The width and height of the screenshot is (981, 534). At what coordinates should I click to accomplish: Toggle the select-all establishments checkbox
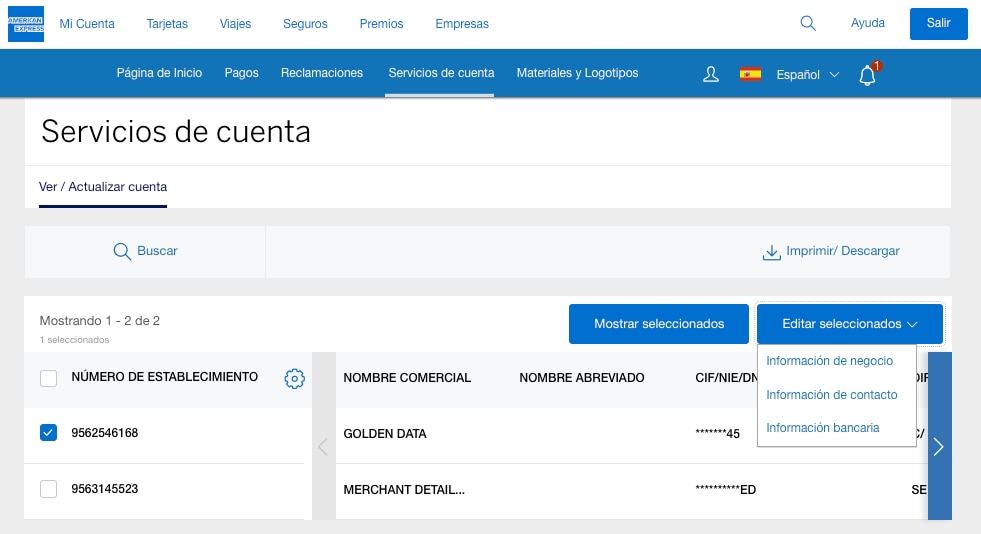(x=48, y=378)
